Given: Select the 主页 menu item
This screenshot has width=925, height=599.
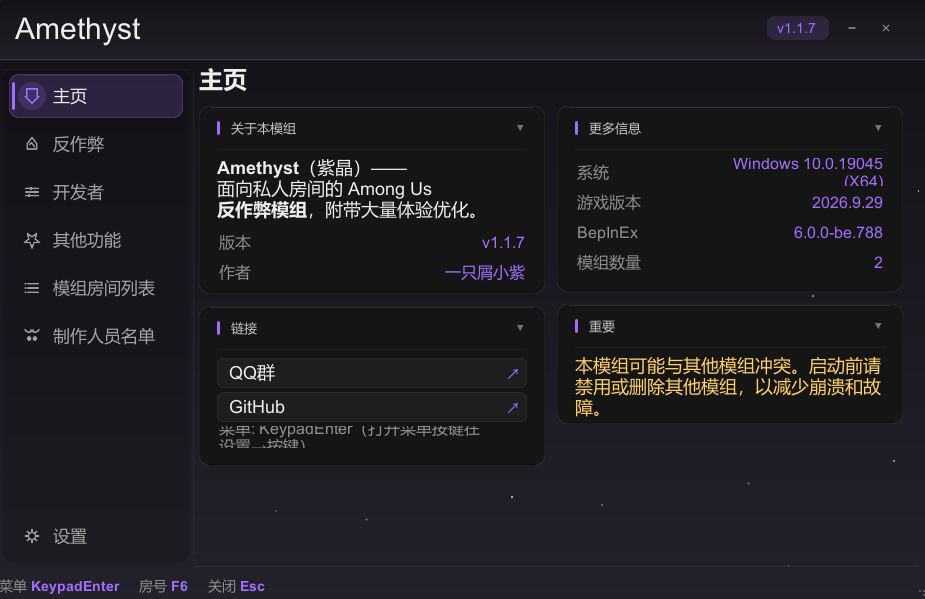Looking at the screenshot, I should coord(96,96).
